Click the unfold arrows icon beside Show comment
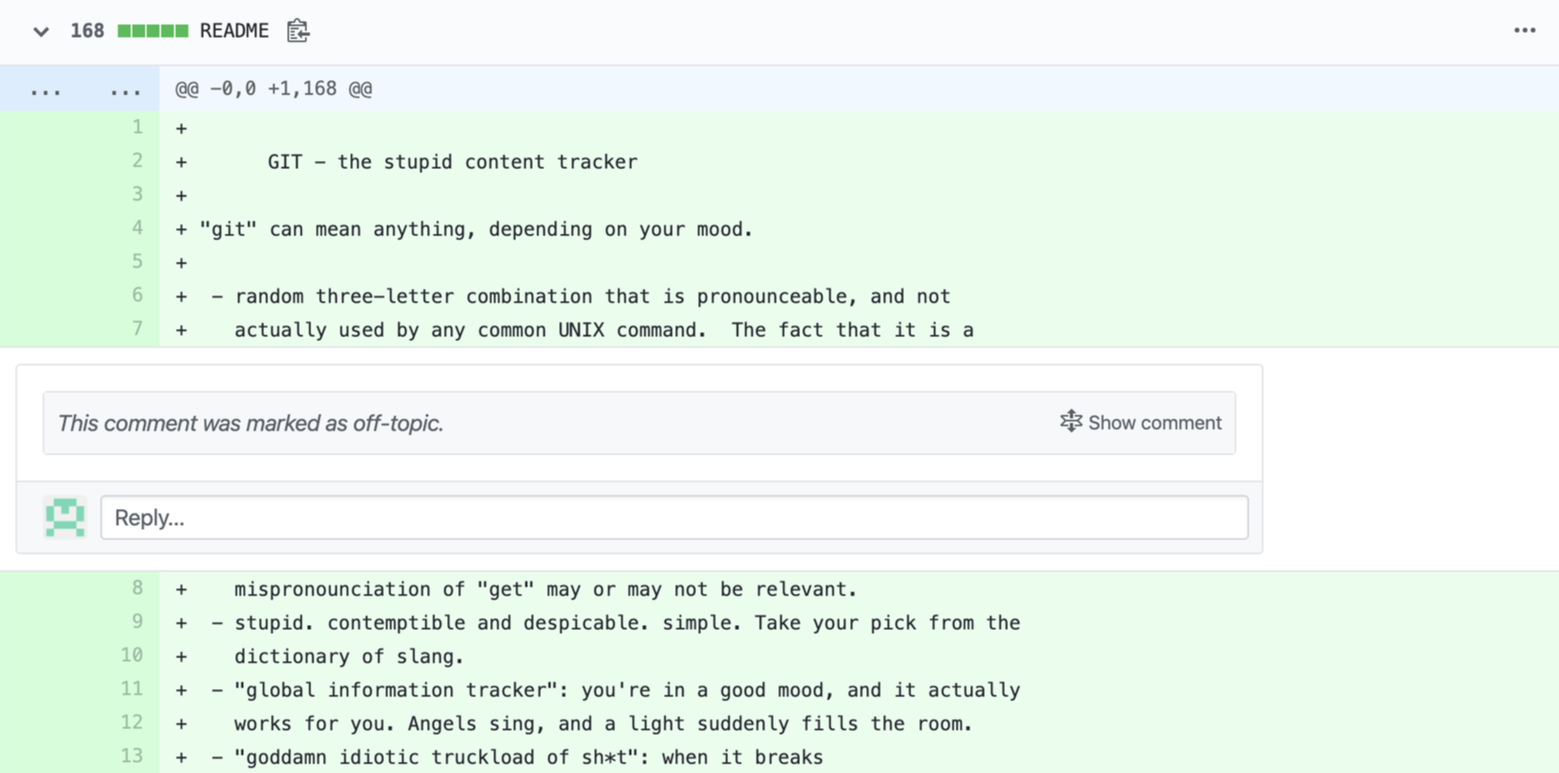The image size is (1559, 773). (x=1071, y=422)
